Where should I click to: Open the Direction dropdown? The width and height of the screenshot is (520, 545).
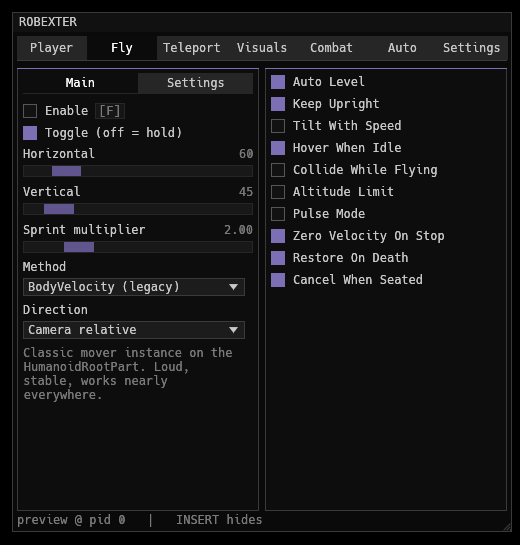click(134, 330)
